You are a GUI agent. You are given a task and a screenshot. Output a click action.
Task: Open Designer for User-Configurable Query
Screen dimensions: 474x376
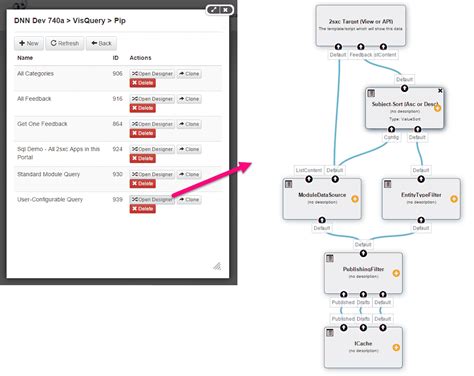point(152,200)
